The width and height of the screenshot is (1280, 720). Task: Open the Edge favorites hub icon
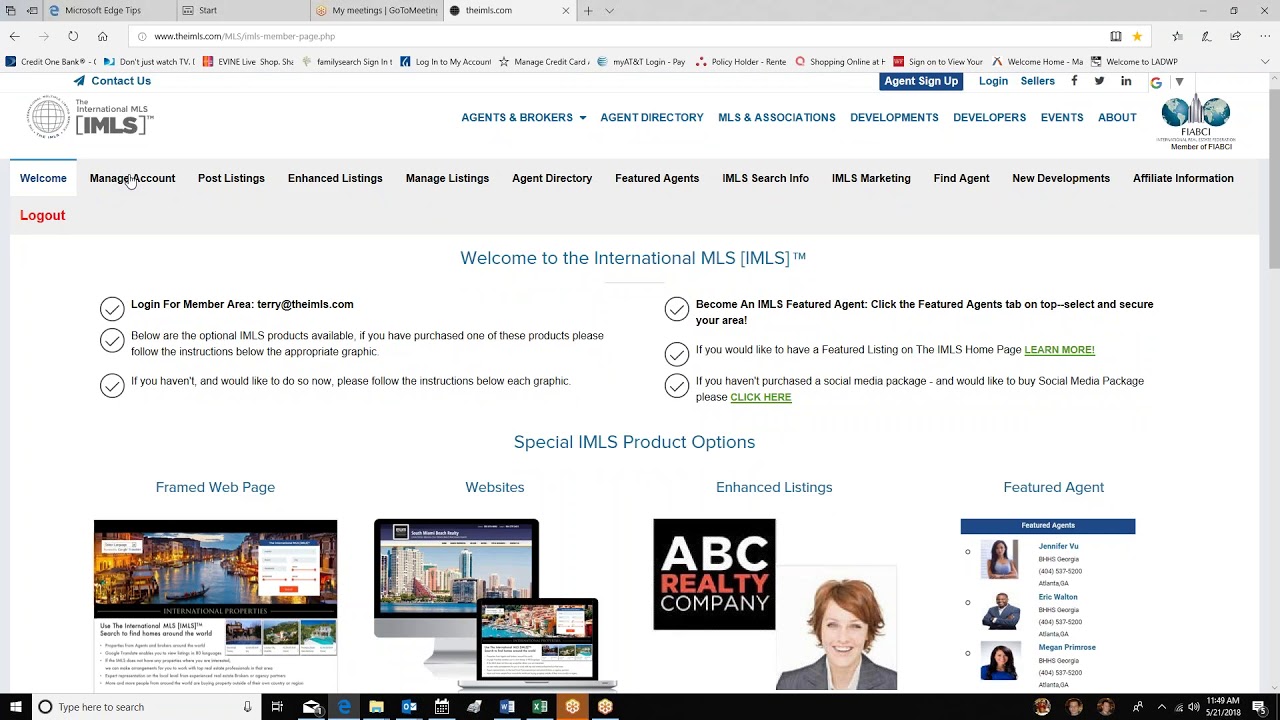(1178, 36)
